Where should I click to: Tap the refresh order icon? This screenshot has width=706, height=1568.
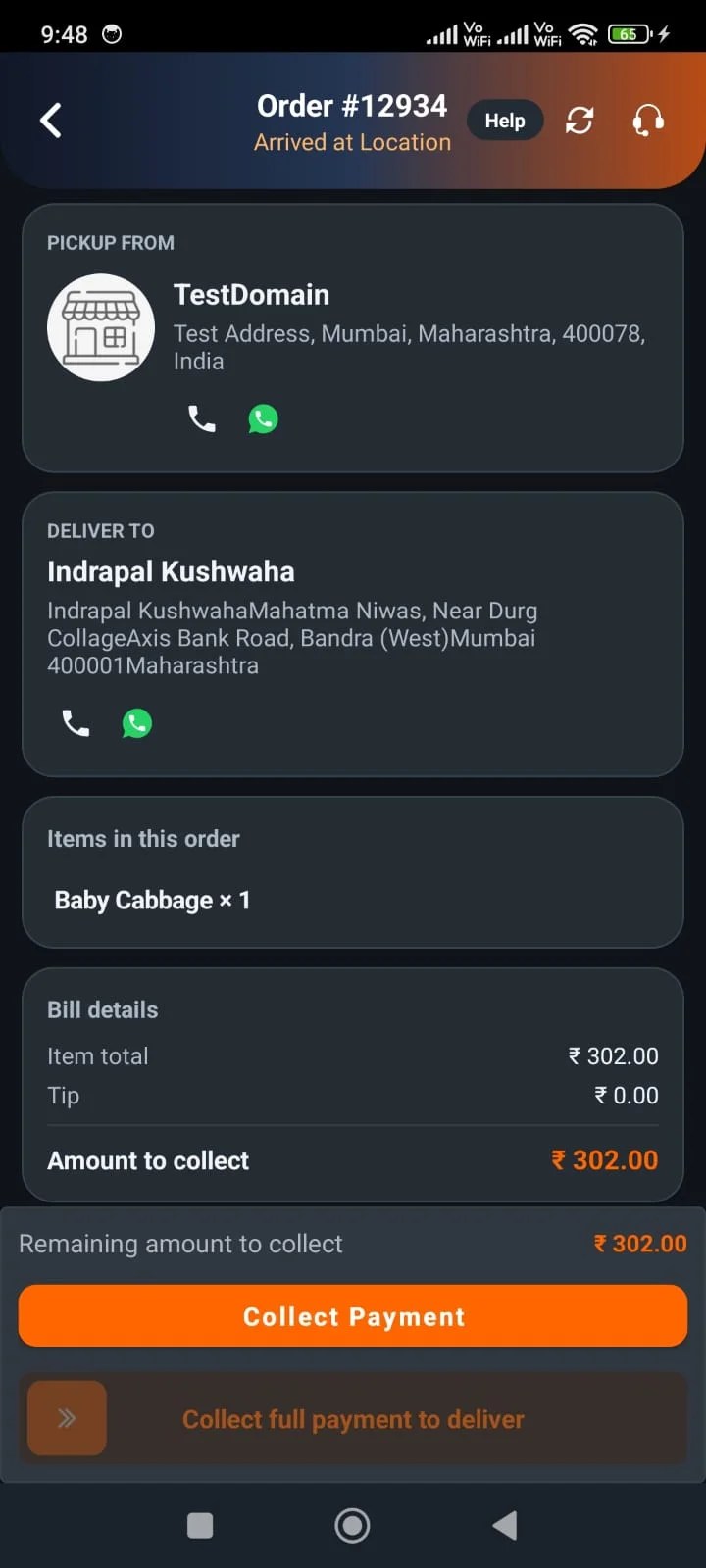pos(580,121)
